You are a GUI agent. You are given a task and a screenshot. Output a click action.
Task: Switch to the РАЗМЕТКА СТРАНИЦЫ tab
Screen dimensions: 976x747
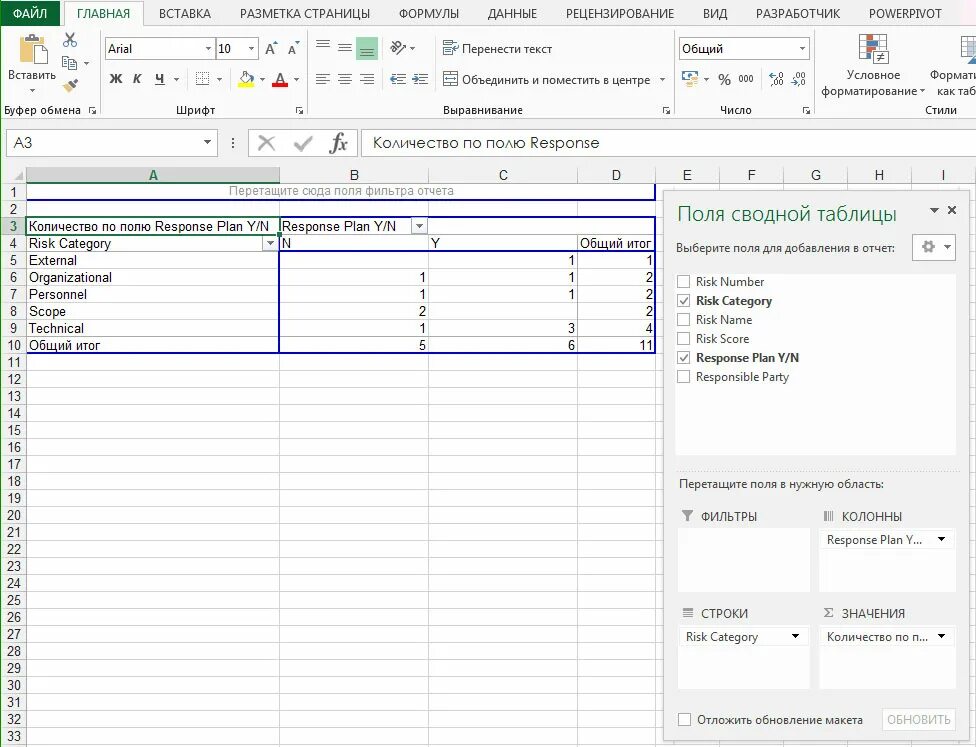[305, 14]
